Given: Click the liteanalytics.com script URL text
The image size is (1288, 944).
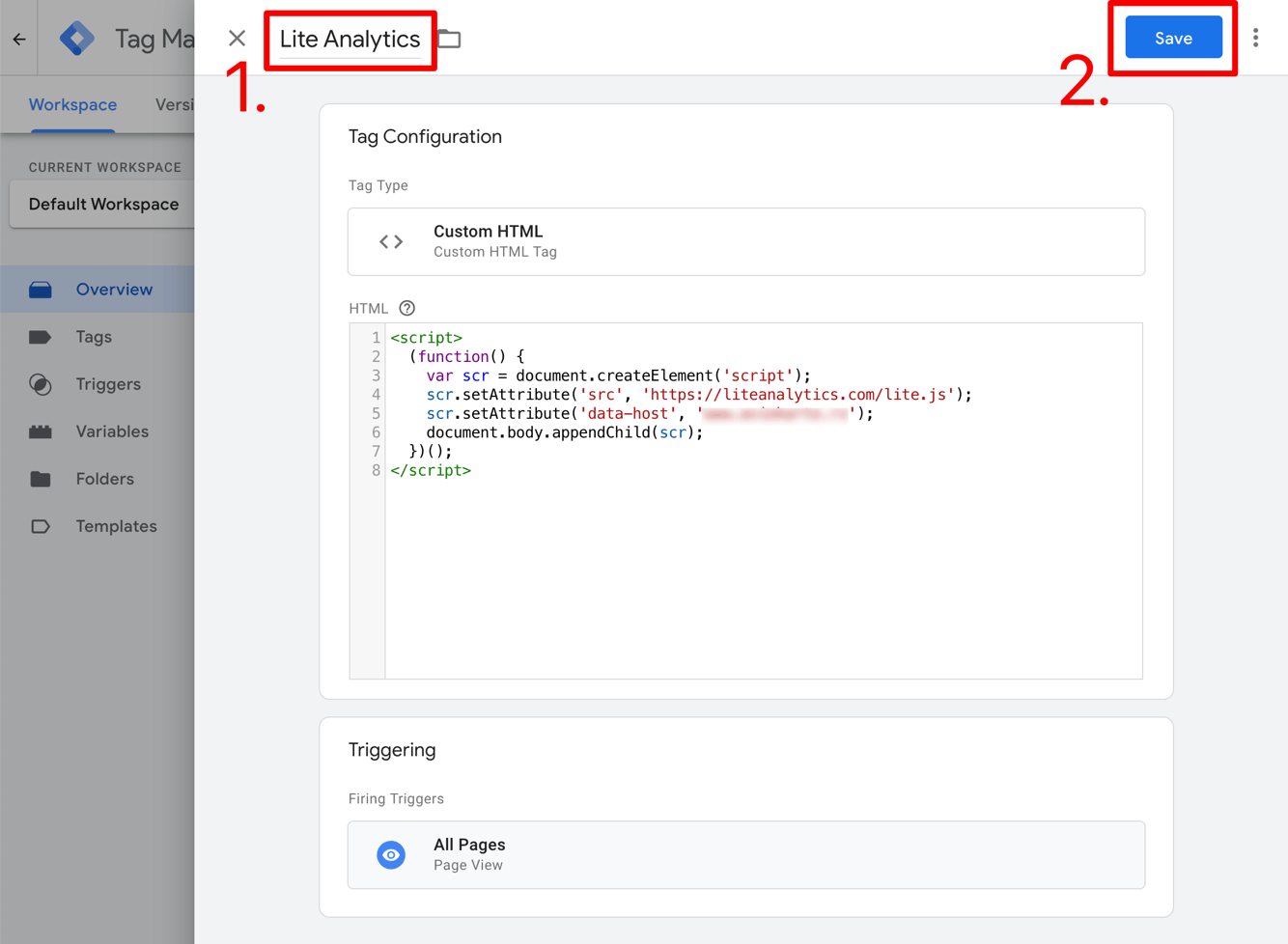Looking at the screenshot, I should 798,394.
